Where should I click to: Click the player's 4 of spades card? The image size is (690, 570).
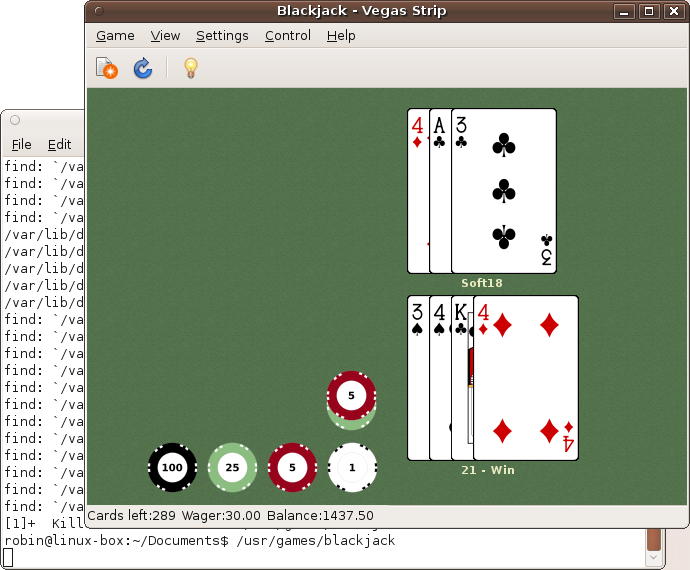pos(440,378)
